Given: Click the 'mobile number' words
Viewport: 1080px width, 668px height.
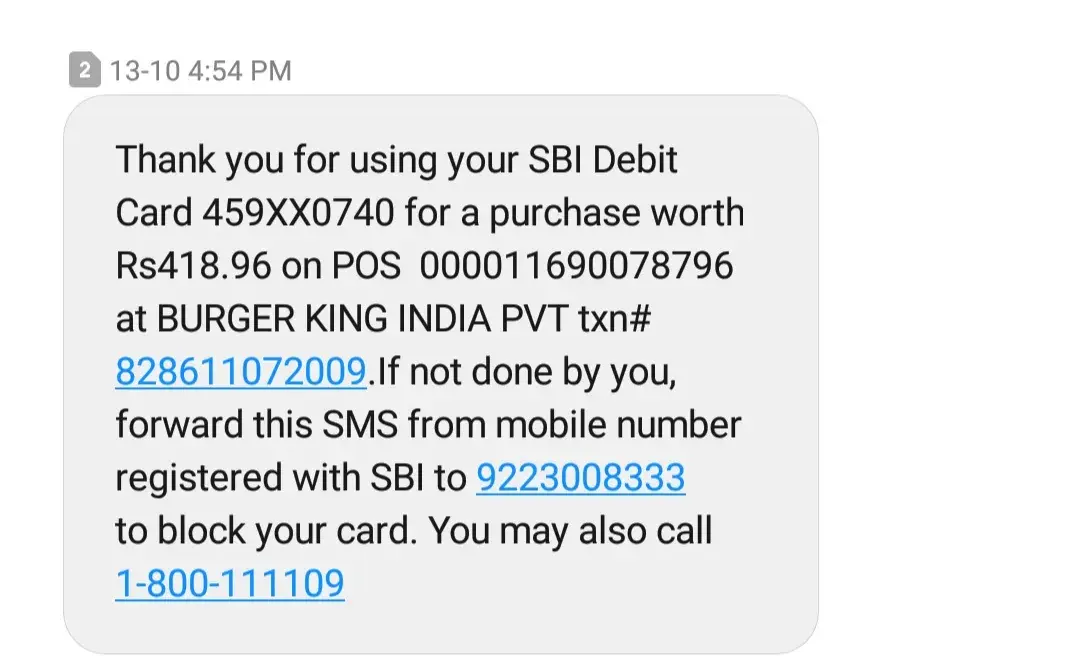Looking at the screenshot, I should click(x=618, y=425).
